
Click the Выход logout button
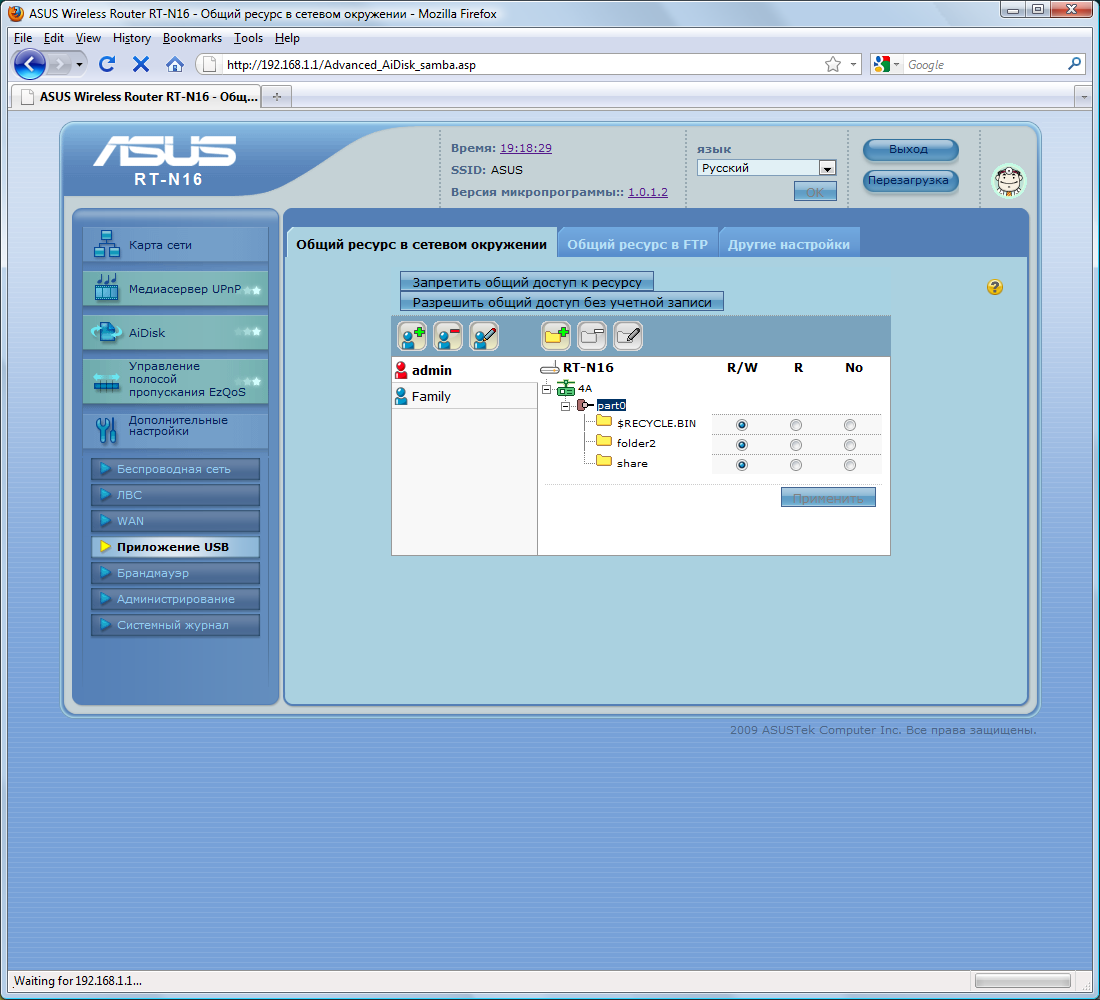[x=910, y=149]
